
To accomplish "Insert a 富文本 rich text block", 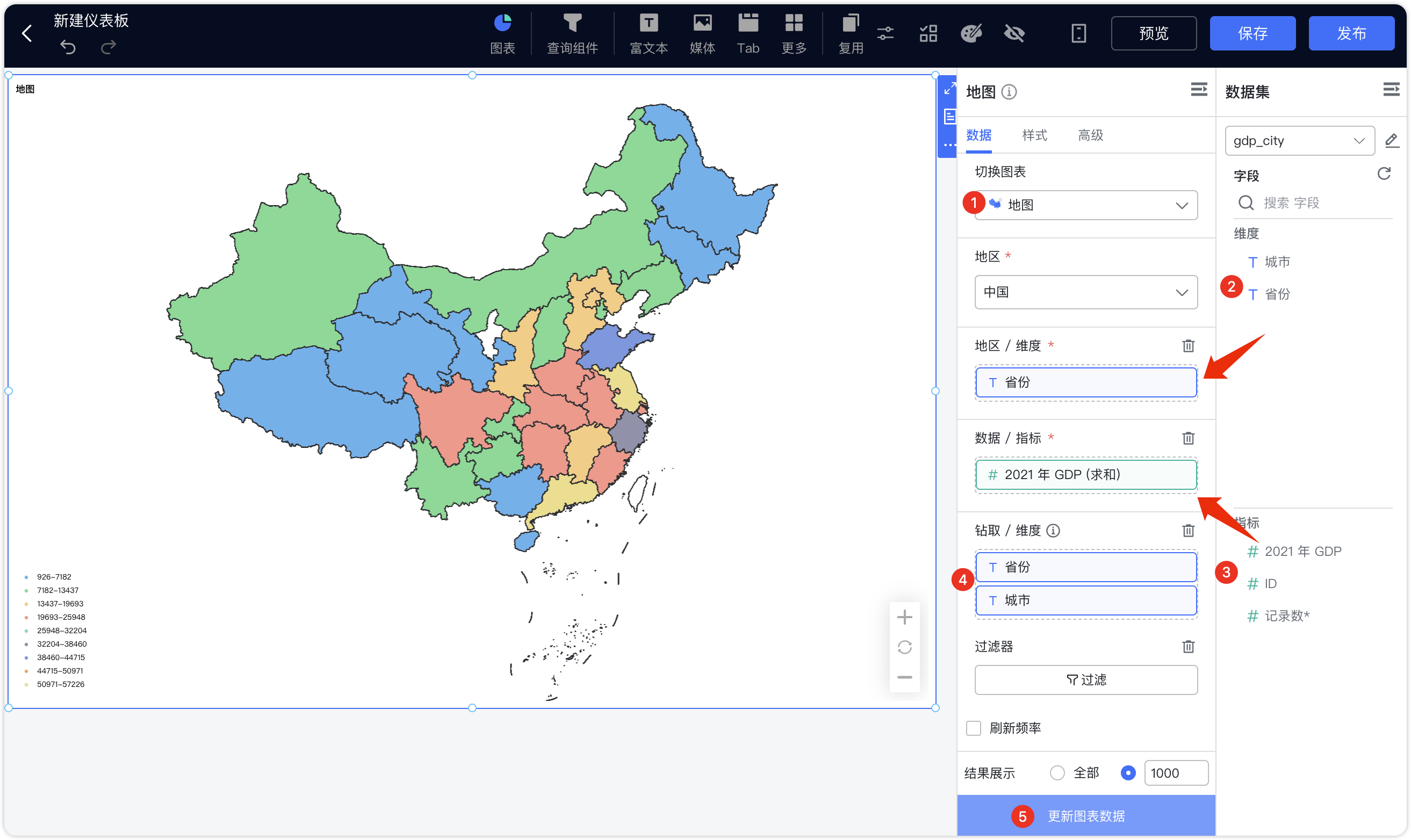I will [649, 34].
